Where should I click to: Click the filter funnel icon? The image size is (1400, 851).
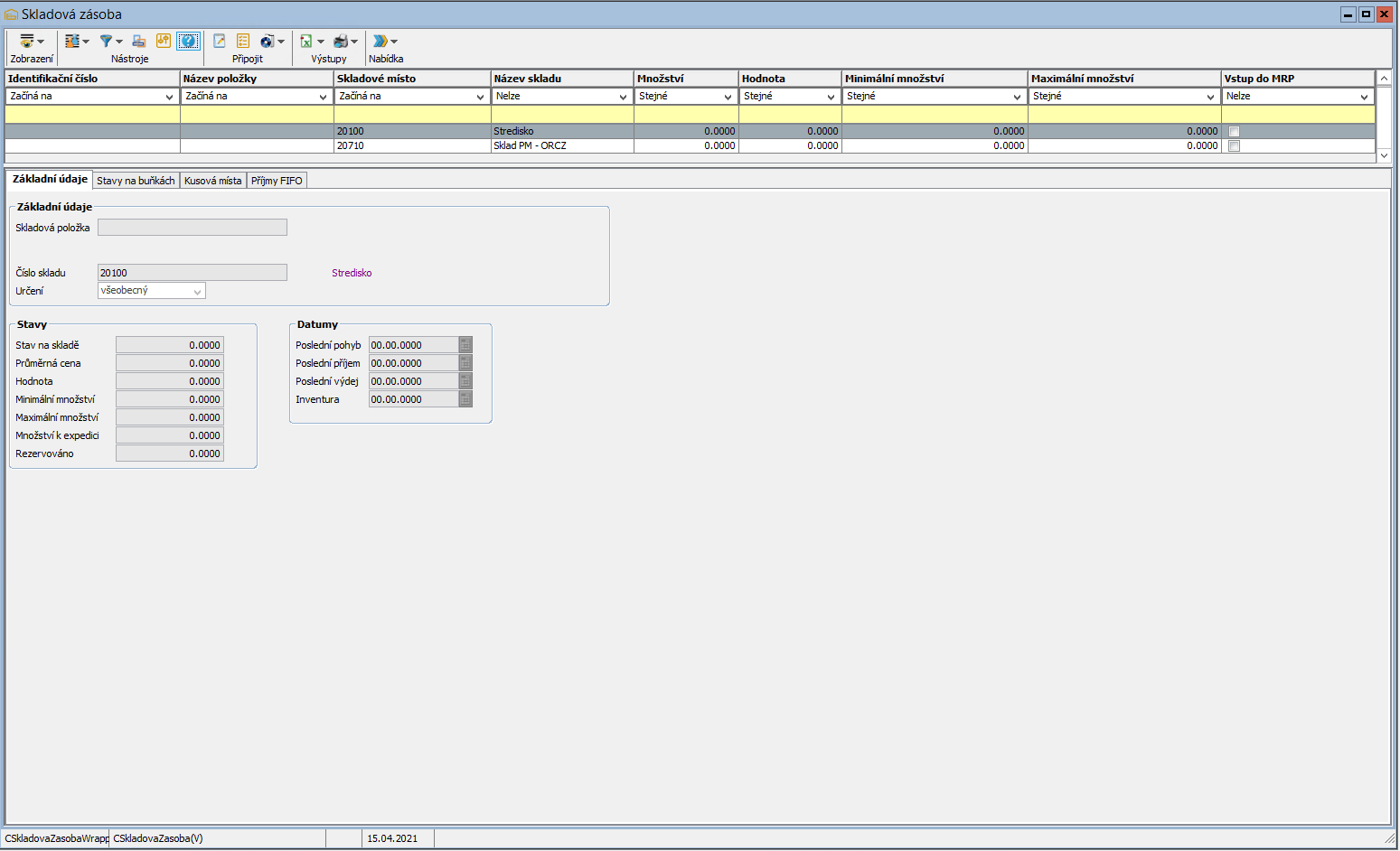point(107,42)
